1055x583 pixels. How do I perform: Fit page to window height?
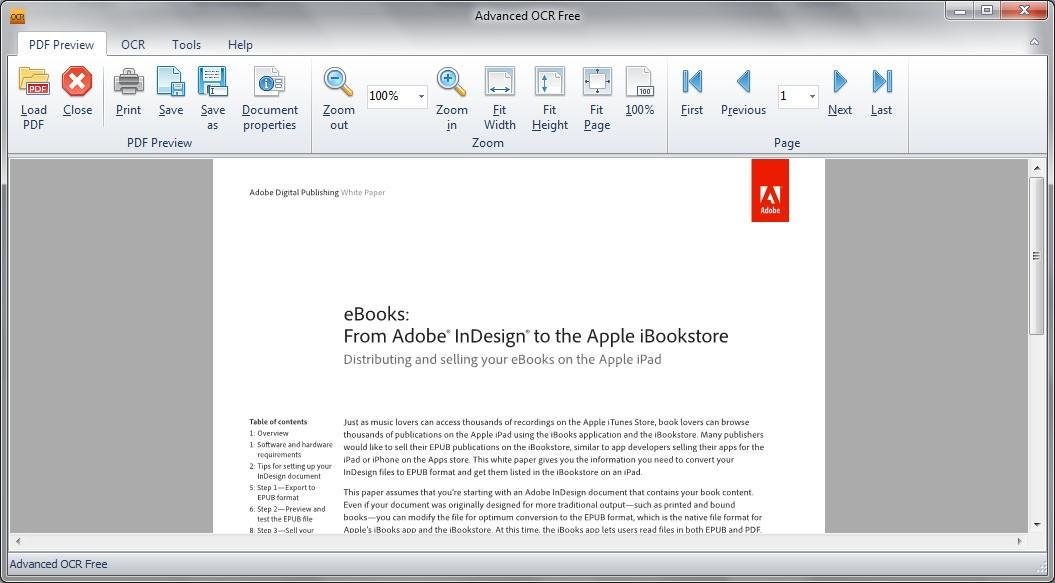coord(548,96)
